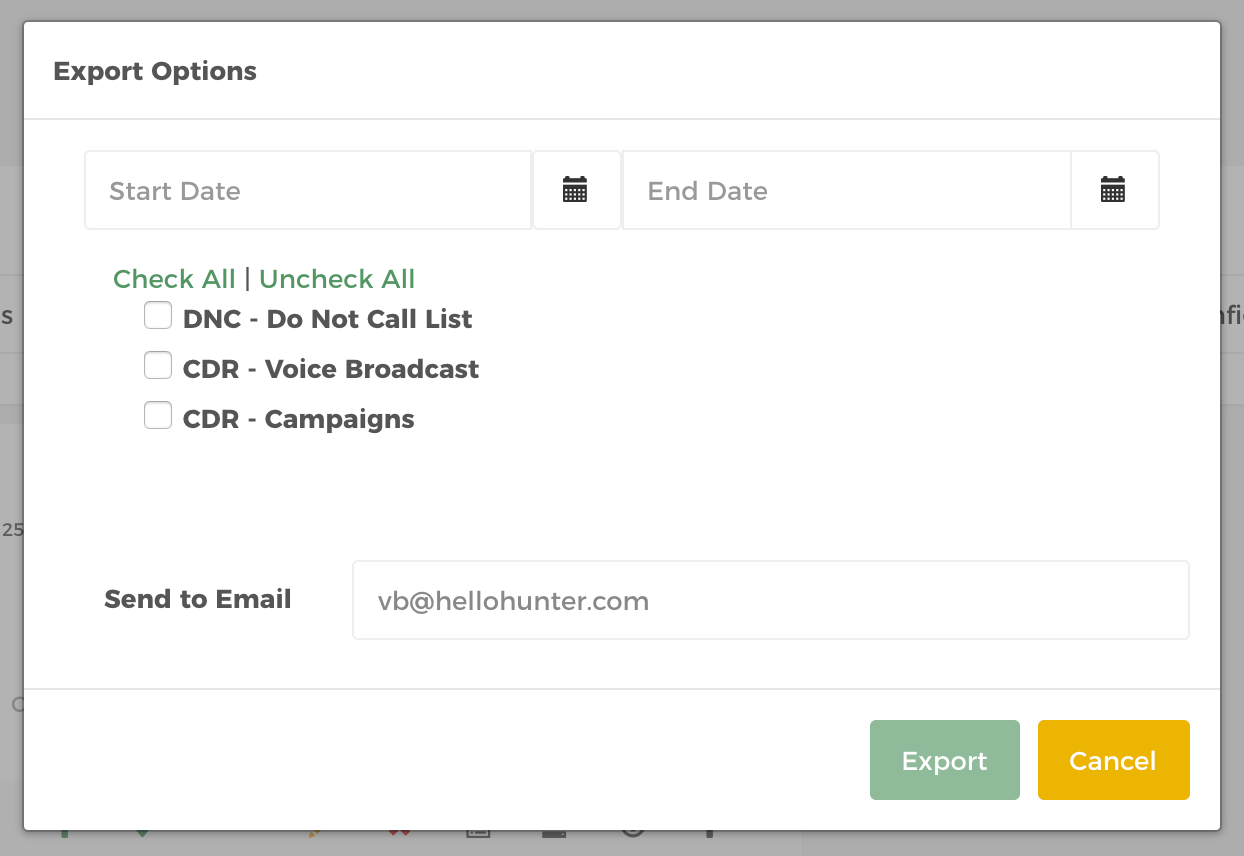
Task: Clear selections with Uncheck All link
Action: (x=337, y=279)
